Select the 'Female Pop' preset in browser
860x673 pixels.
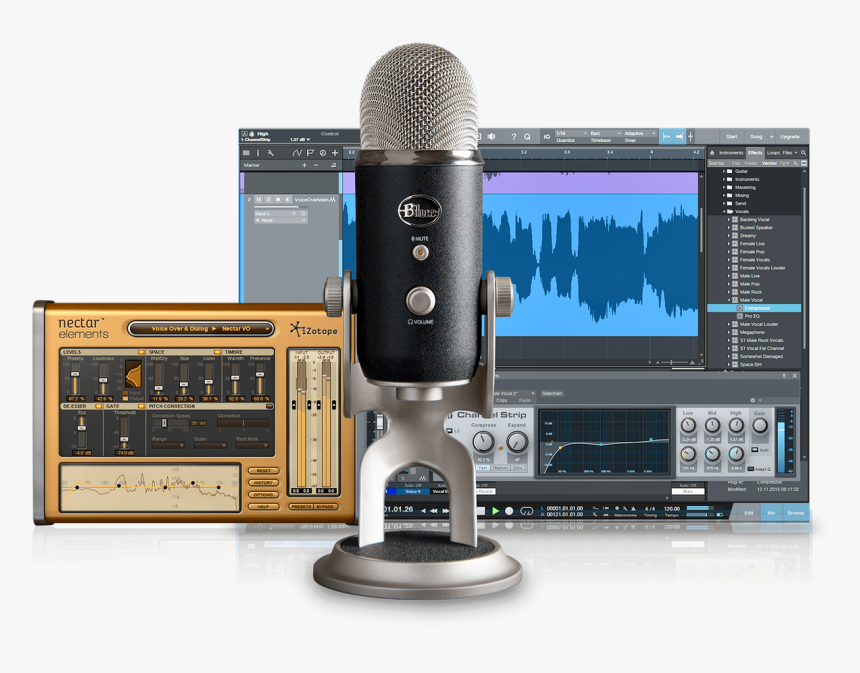752,252
